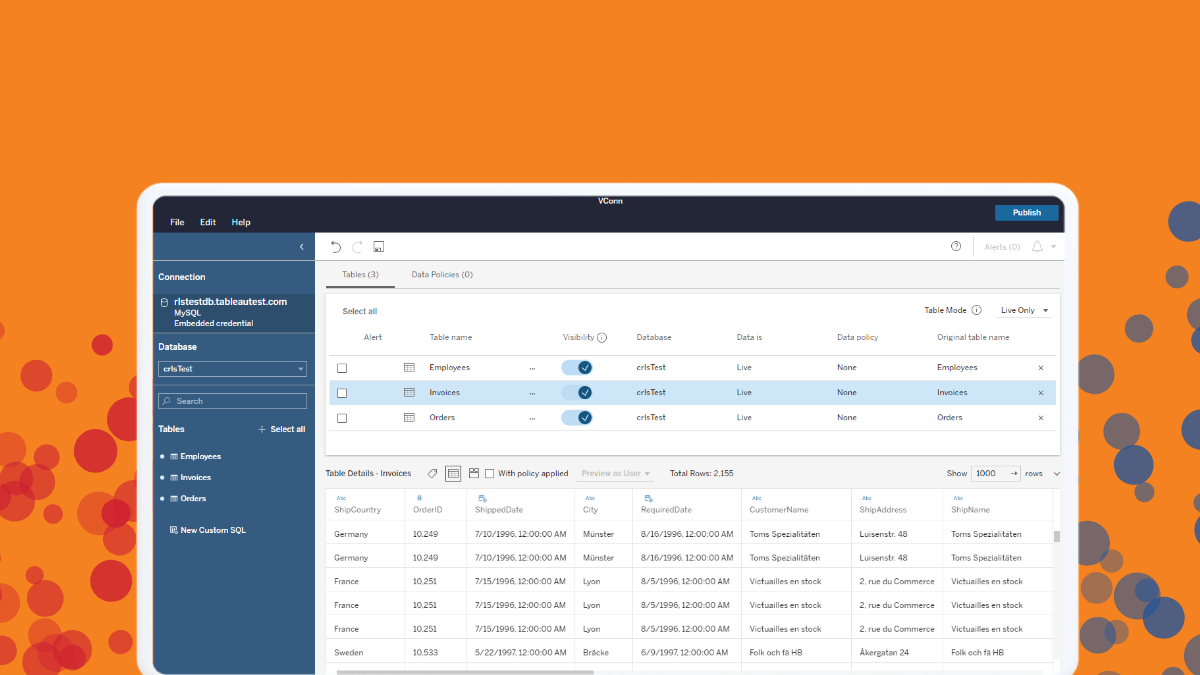The height and width of the screenshot is (675, 1200).
Task: Enable the 'With policy applied' checkbox
Action: (489, 473)
